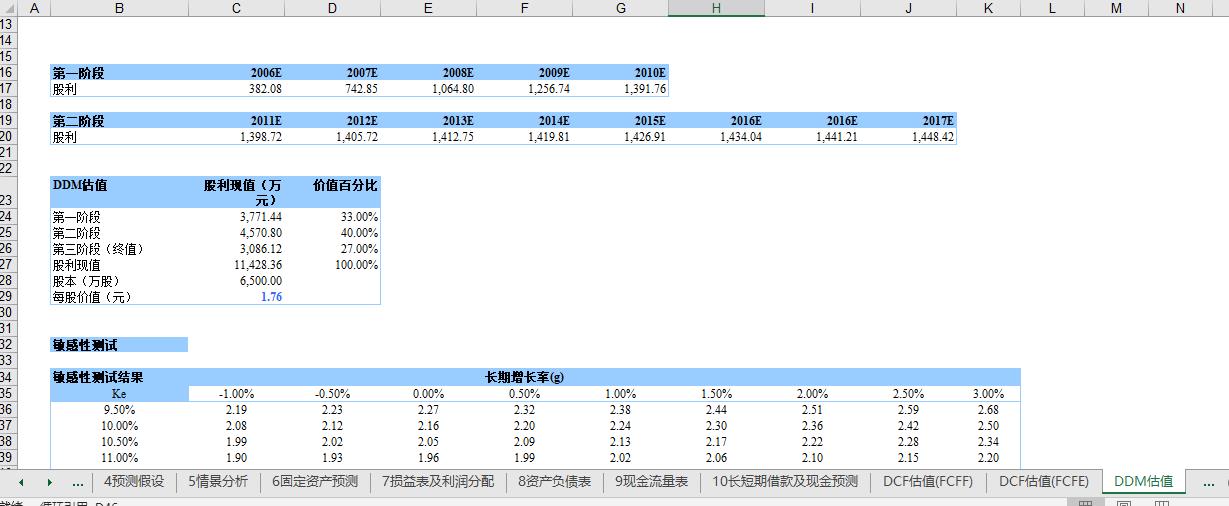Image resolution: width=1229 pixels, height=506 pixels.
Task: Select growth rate header 3.00%
Action: pos(988,393)
